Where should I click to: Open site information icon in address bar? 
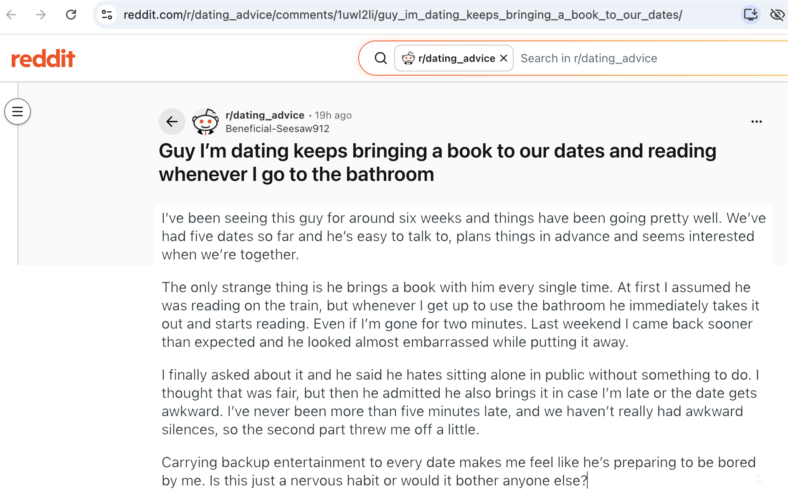click(107, 15)
